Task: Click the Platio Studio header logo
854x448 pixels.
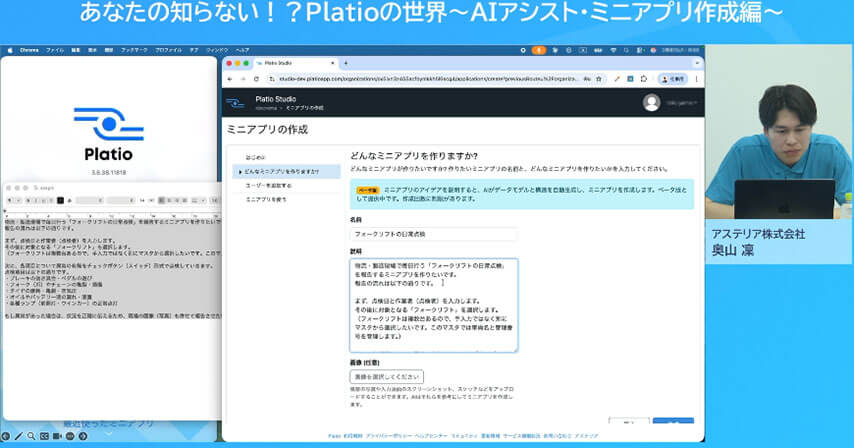Action: pos(235,102)
